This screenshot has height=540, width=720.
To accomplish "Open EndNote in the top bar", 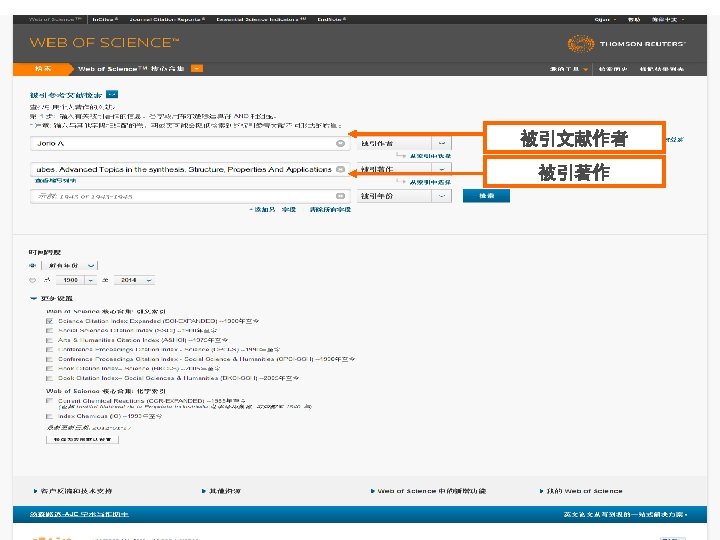I will 332,19.
